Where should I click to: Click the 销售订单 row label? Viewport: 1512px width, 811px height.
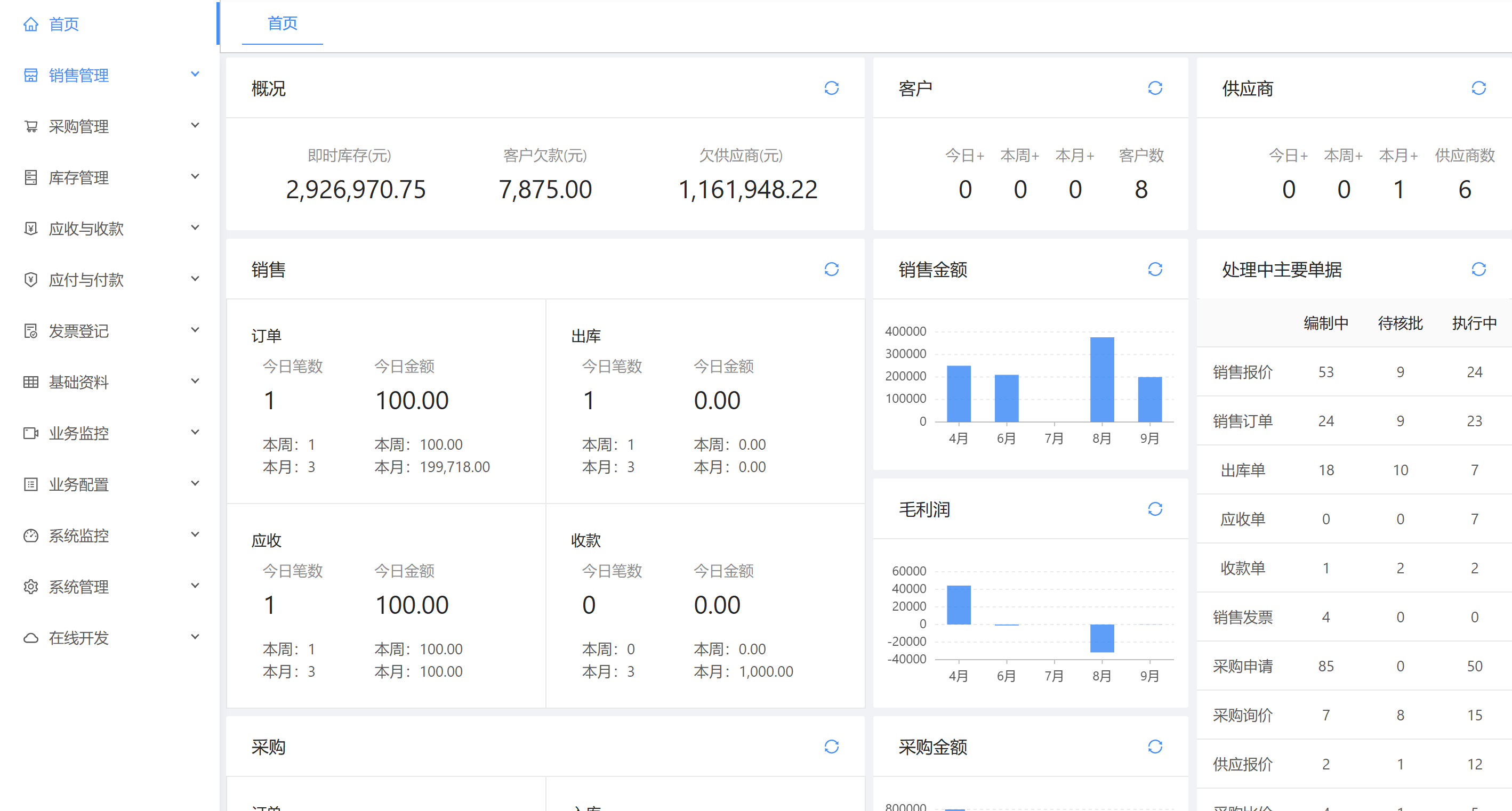(1243, 421)
